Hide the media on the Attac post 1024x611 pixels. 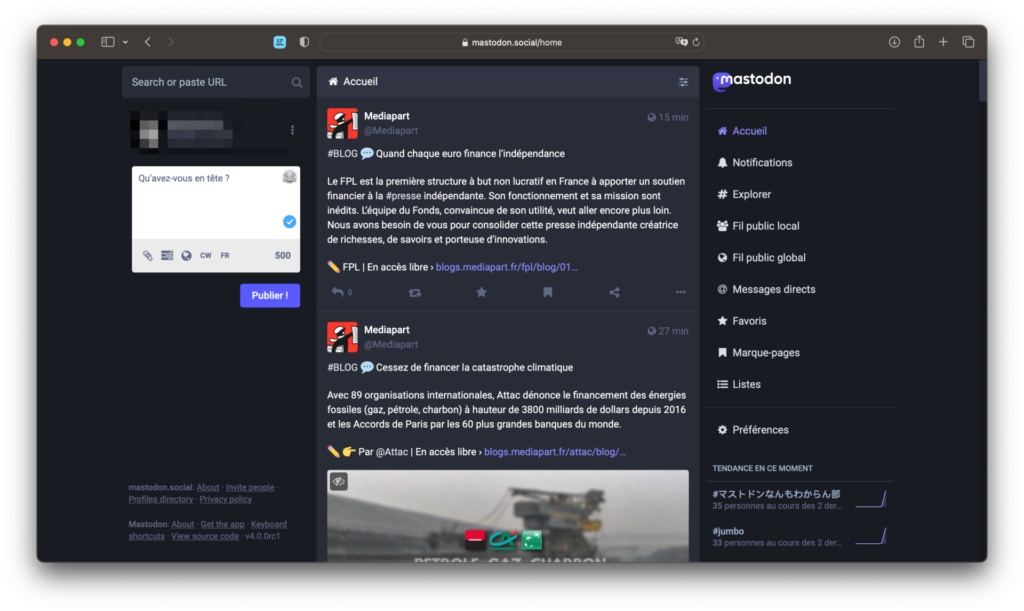coord(338,482)
